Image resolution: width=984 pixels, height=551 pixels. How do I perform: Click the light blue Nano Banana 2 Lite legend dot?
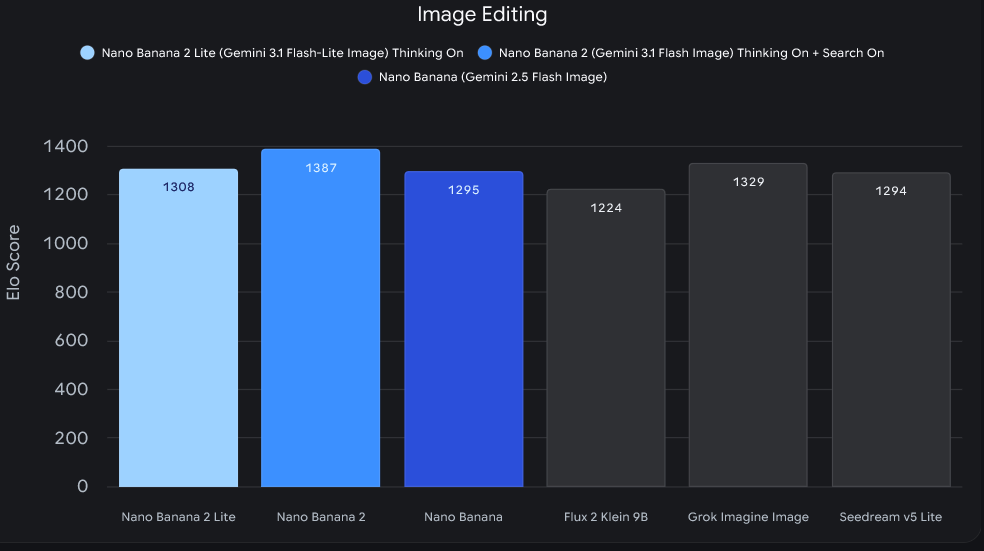[x=87, y=53]
